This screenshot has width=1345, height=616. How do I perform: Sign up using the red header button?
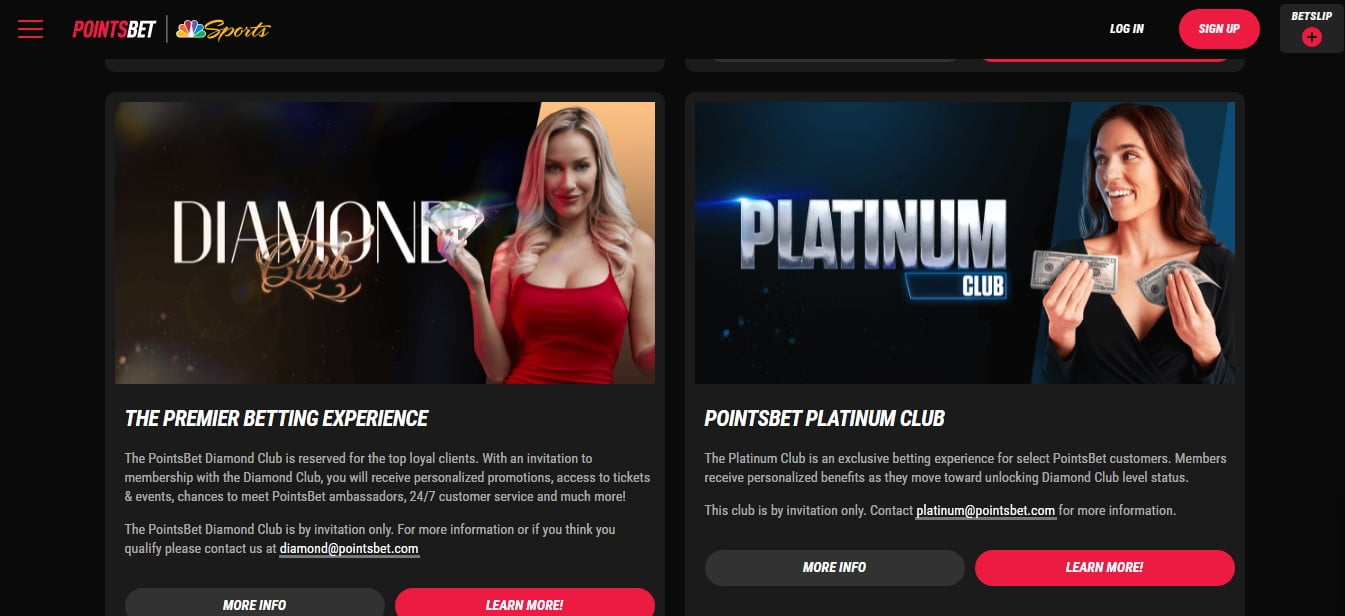(x=1219, y=29)
